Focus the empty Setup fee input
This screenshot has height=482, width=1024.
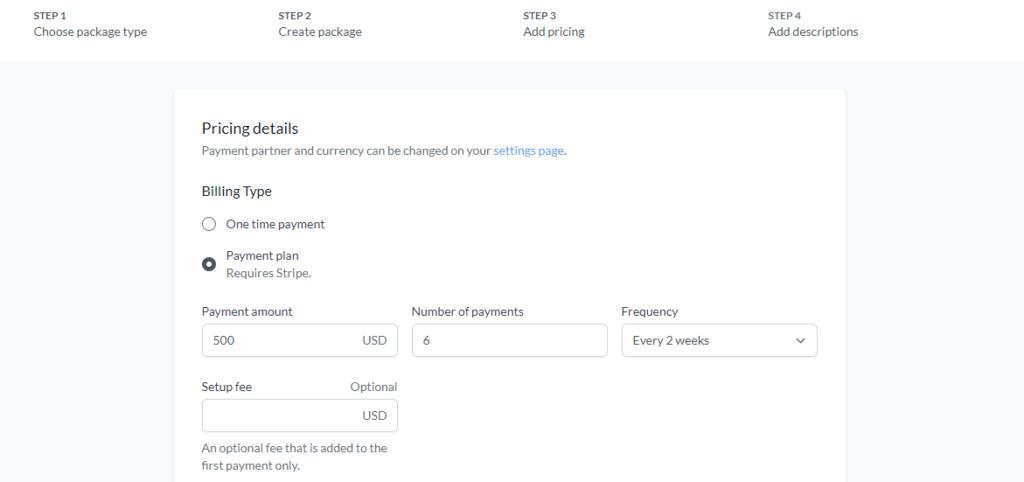click(300, 415)
